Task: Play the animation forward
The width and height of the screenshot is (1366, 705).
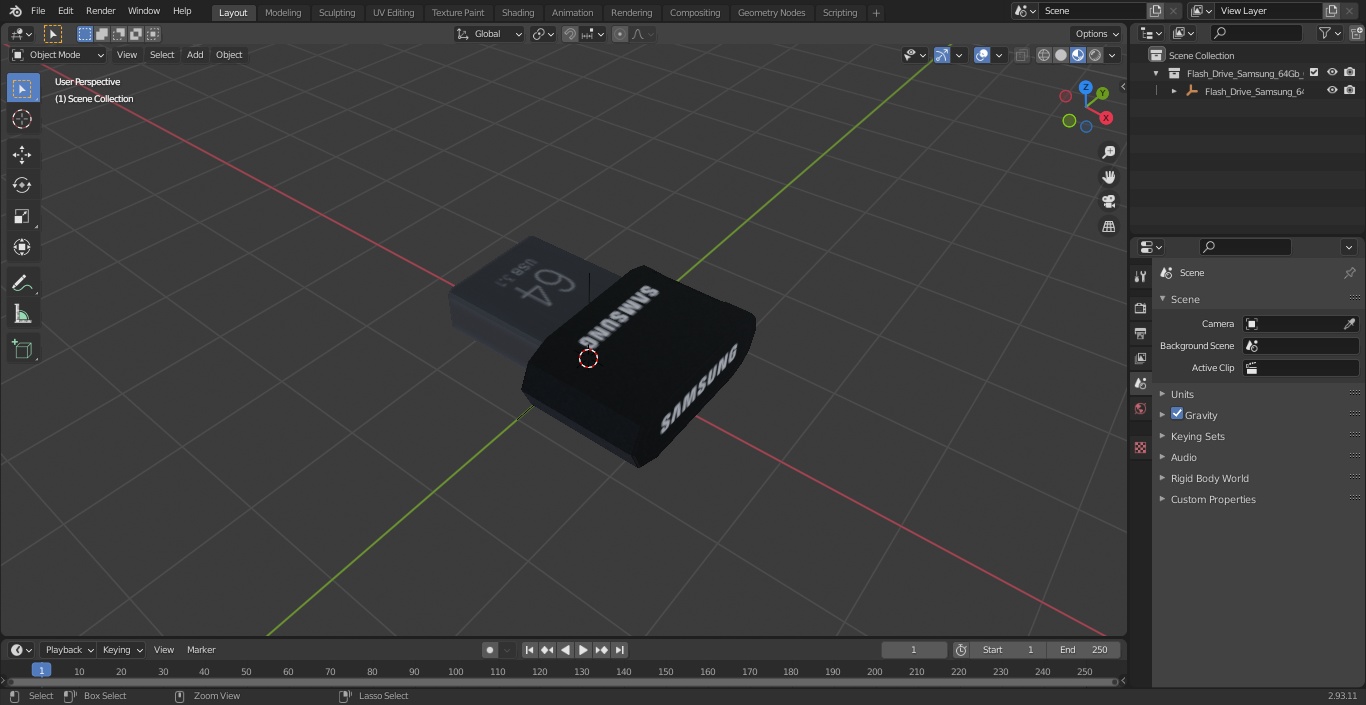Action: (583, 650)
